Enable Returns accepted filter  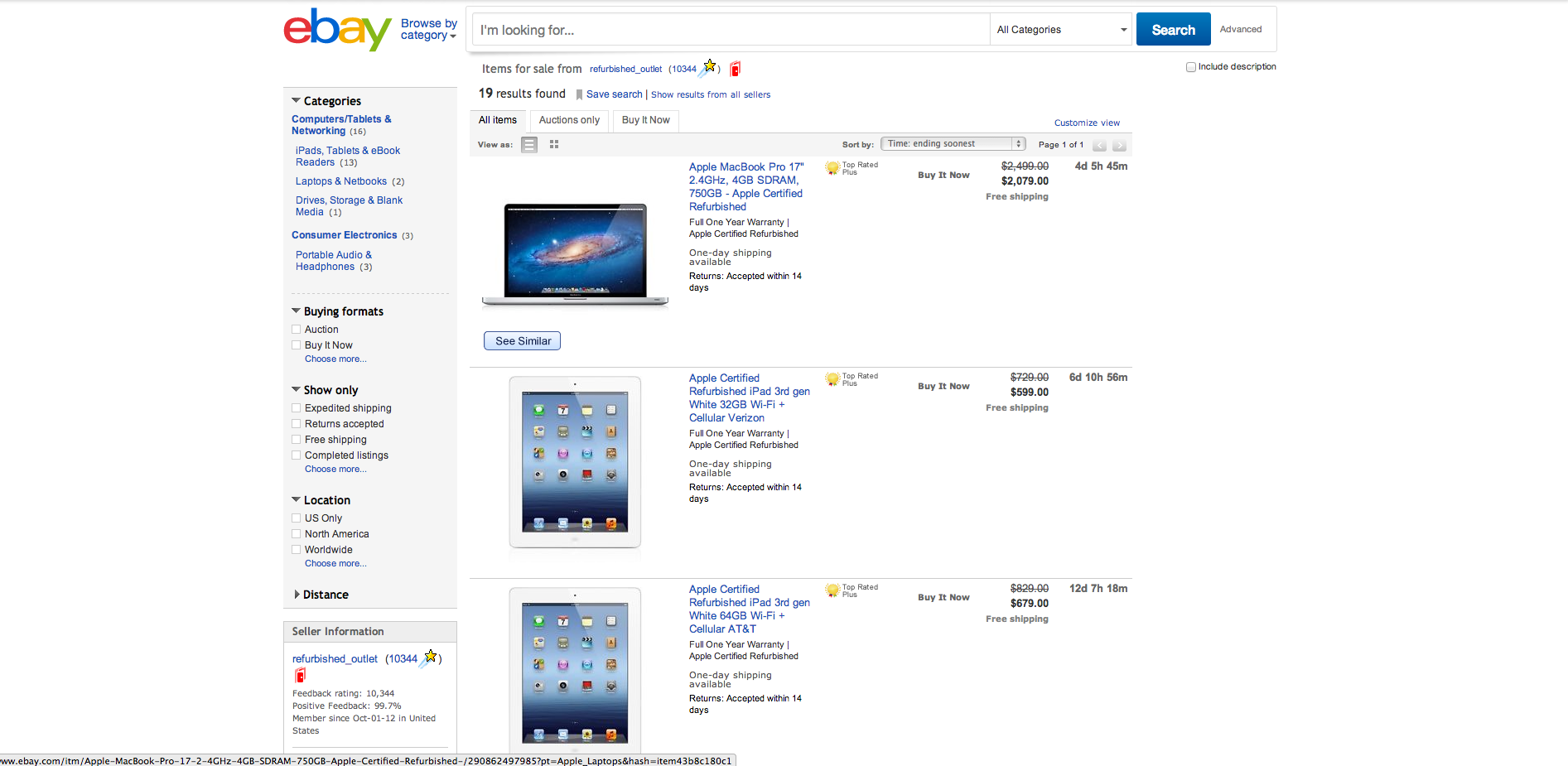coord(297,424)
